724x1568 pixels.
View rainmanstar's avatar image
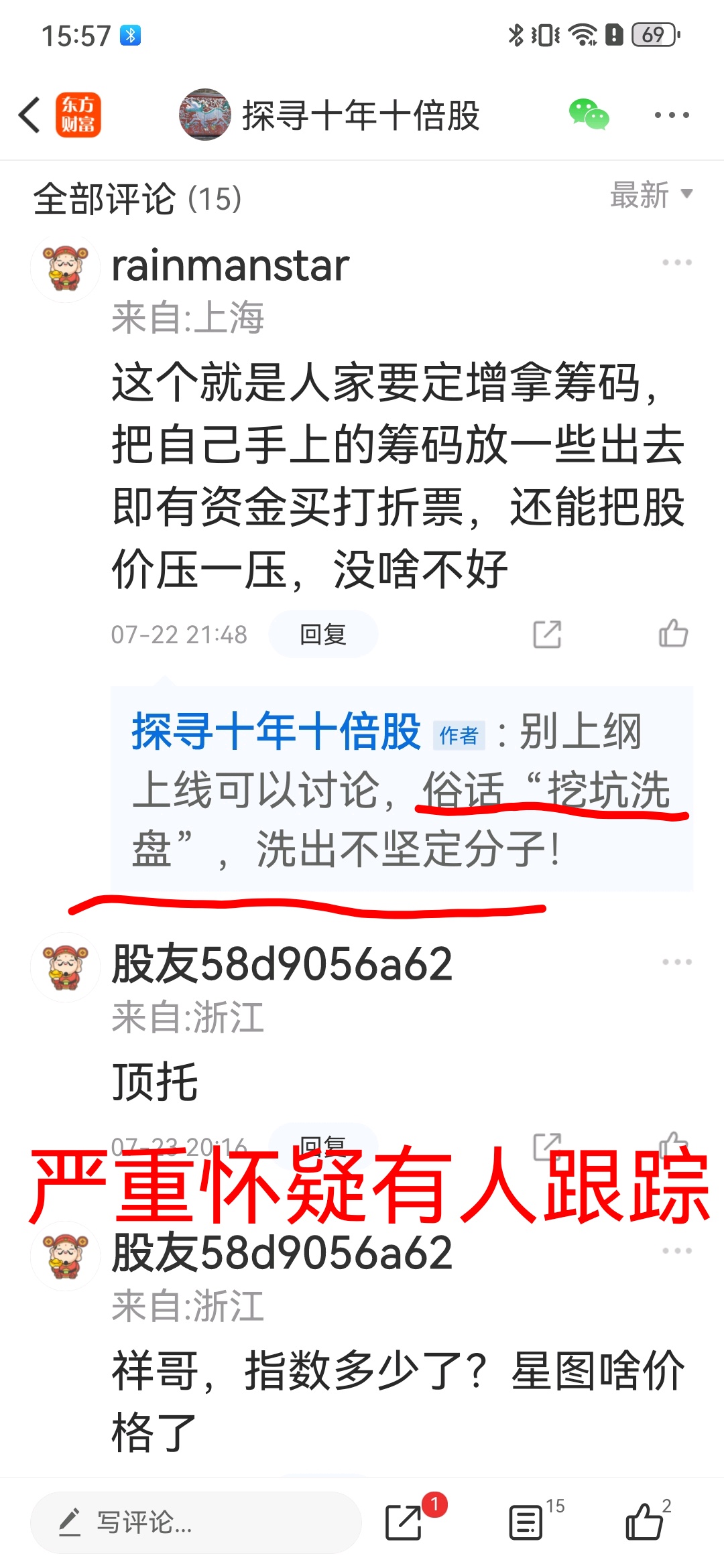click(65, 269)
